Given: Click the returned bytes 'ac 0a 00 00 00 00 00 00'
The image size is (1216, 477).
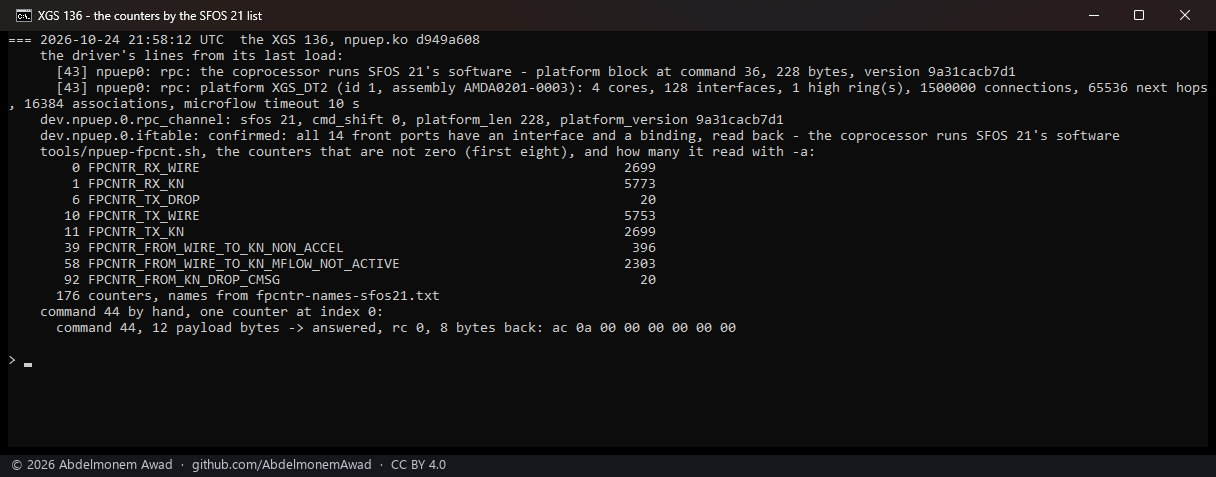Looking at the screenshot, I should pos(644,328).
